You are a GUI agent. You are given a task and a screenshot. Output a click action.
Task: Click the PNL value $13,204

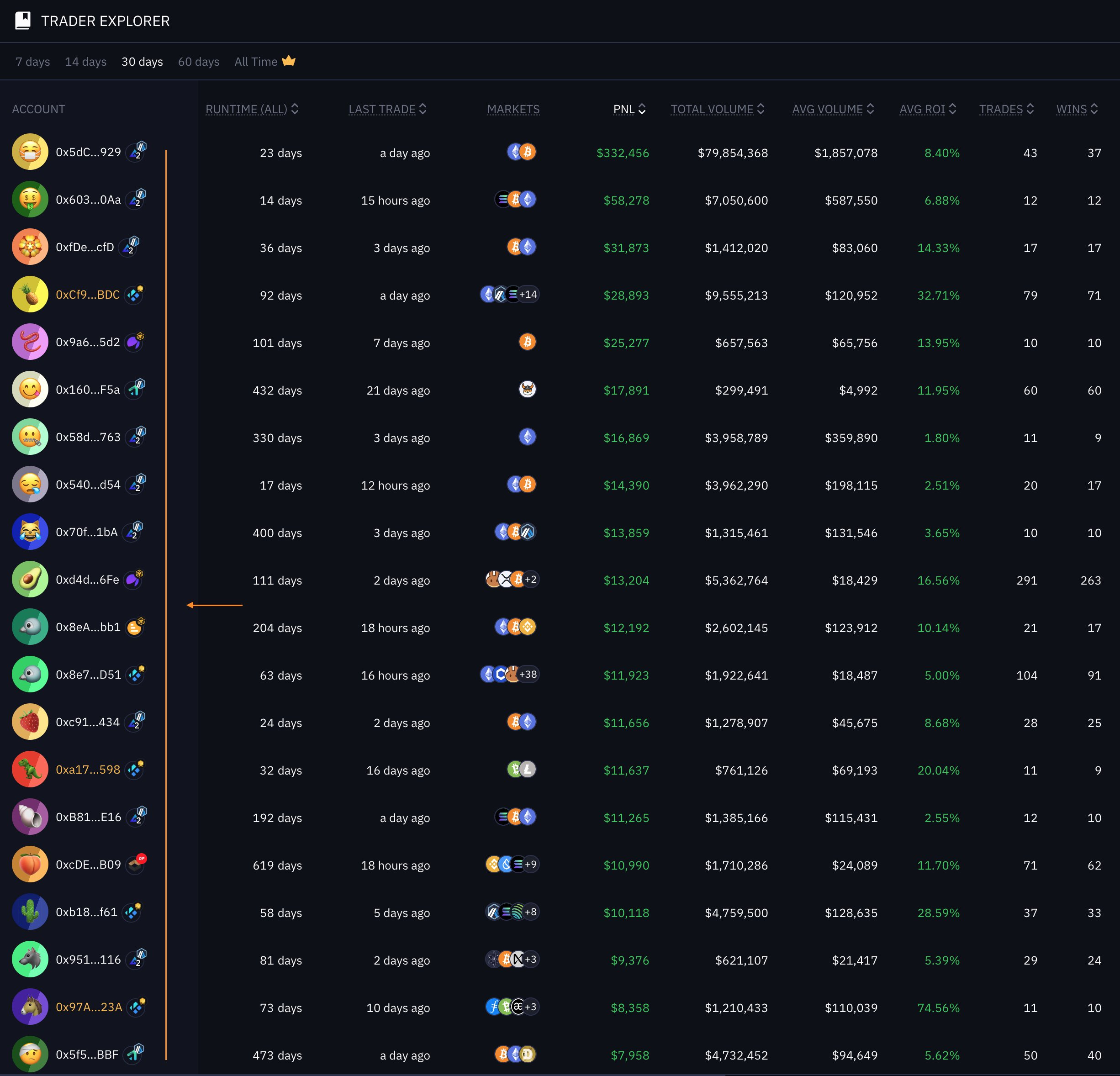pos(626,580)
